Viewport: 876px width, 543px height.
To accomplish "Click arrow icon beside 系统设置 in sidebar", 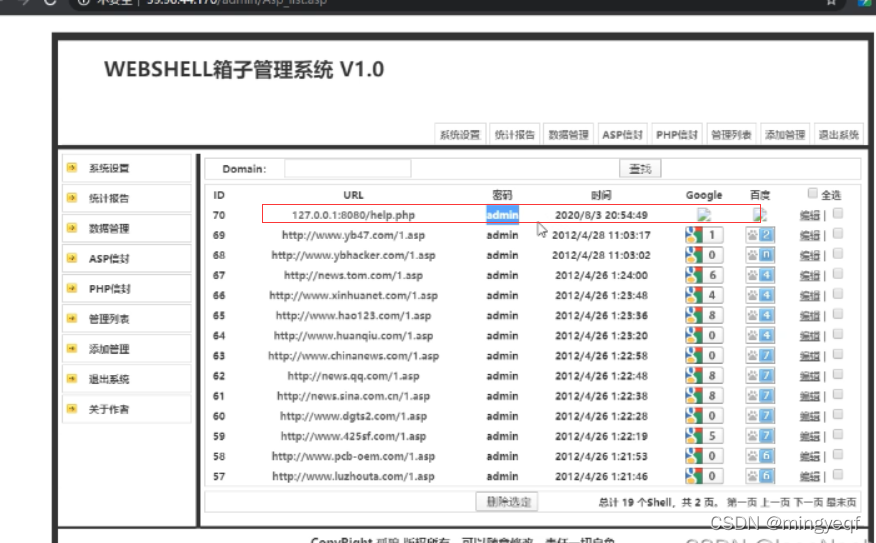I will click(72, 168).
